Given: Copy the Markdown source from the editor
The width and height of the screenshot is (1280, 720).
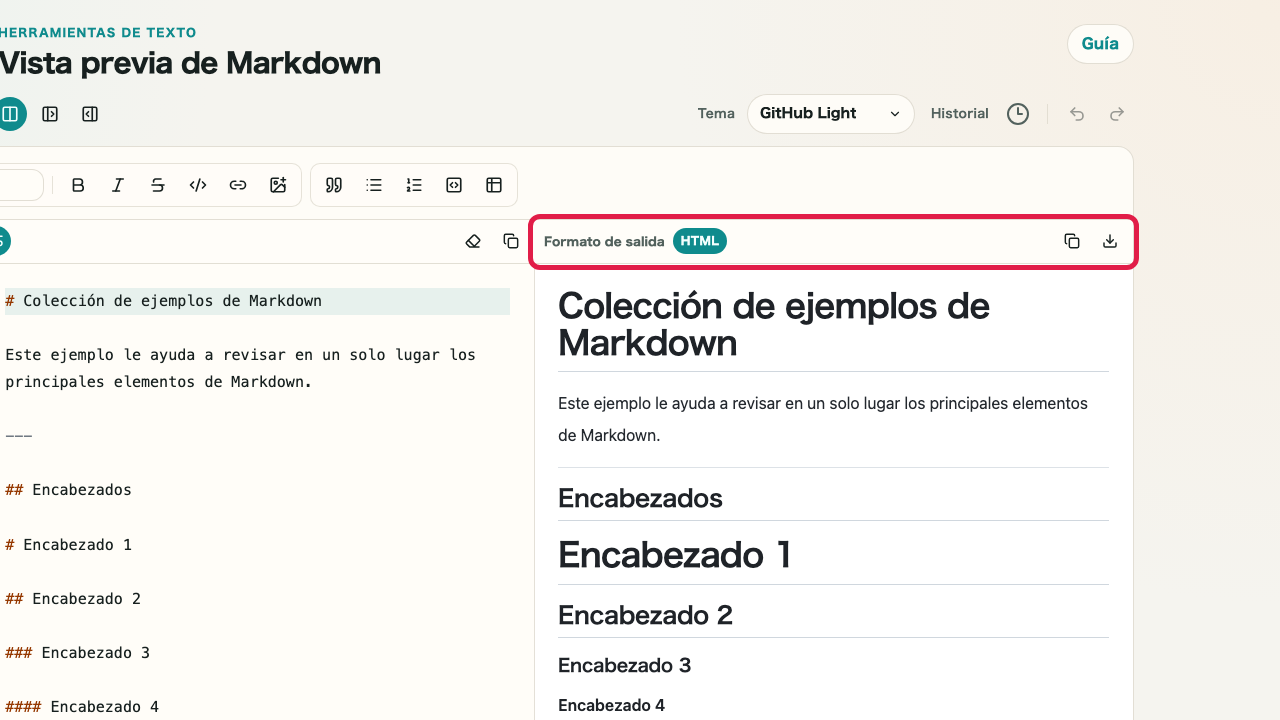Looking at the screenshot, I should 511,241.
